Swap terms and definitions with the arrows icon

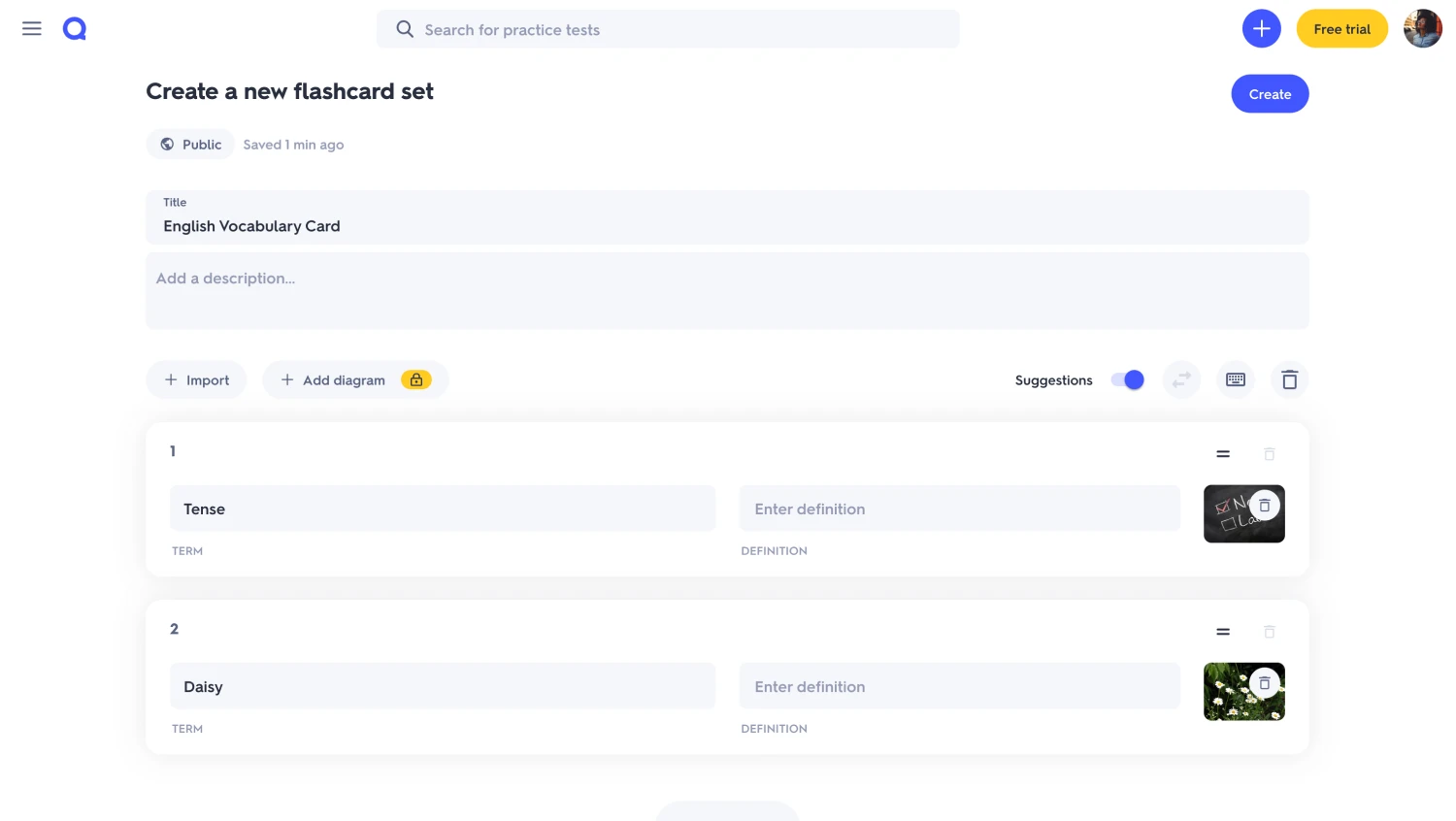pyautogui.click(x=1180, y=379)
